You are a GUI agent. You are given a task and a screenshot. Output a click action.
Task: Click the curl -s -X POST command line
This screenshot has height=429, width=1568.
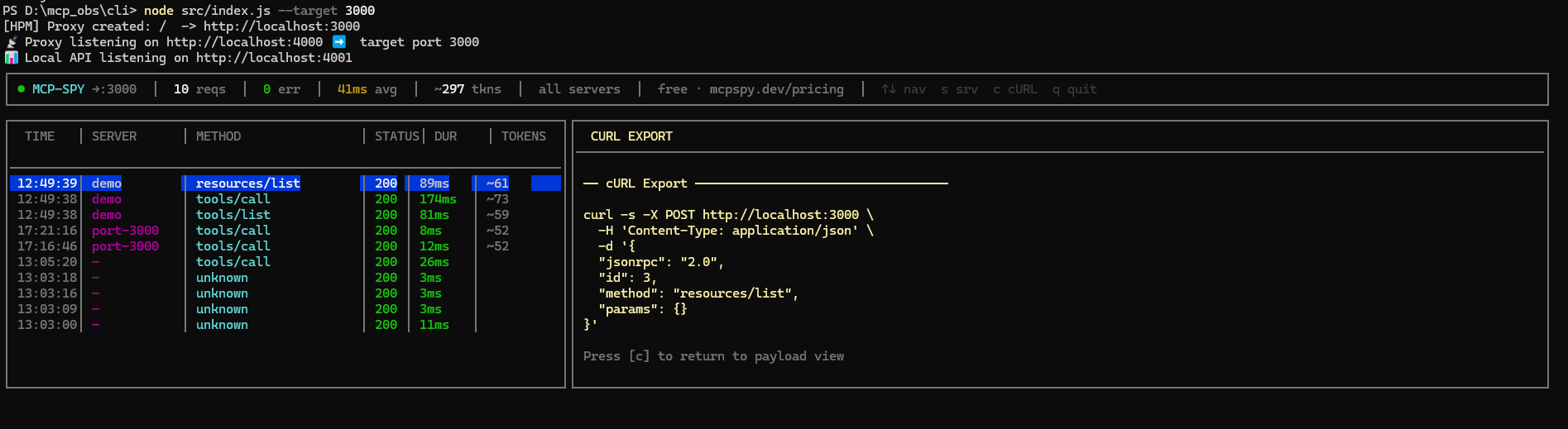728,215
